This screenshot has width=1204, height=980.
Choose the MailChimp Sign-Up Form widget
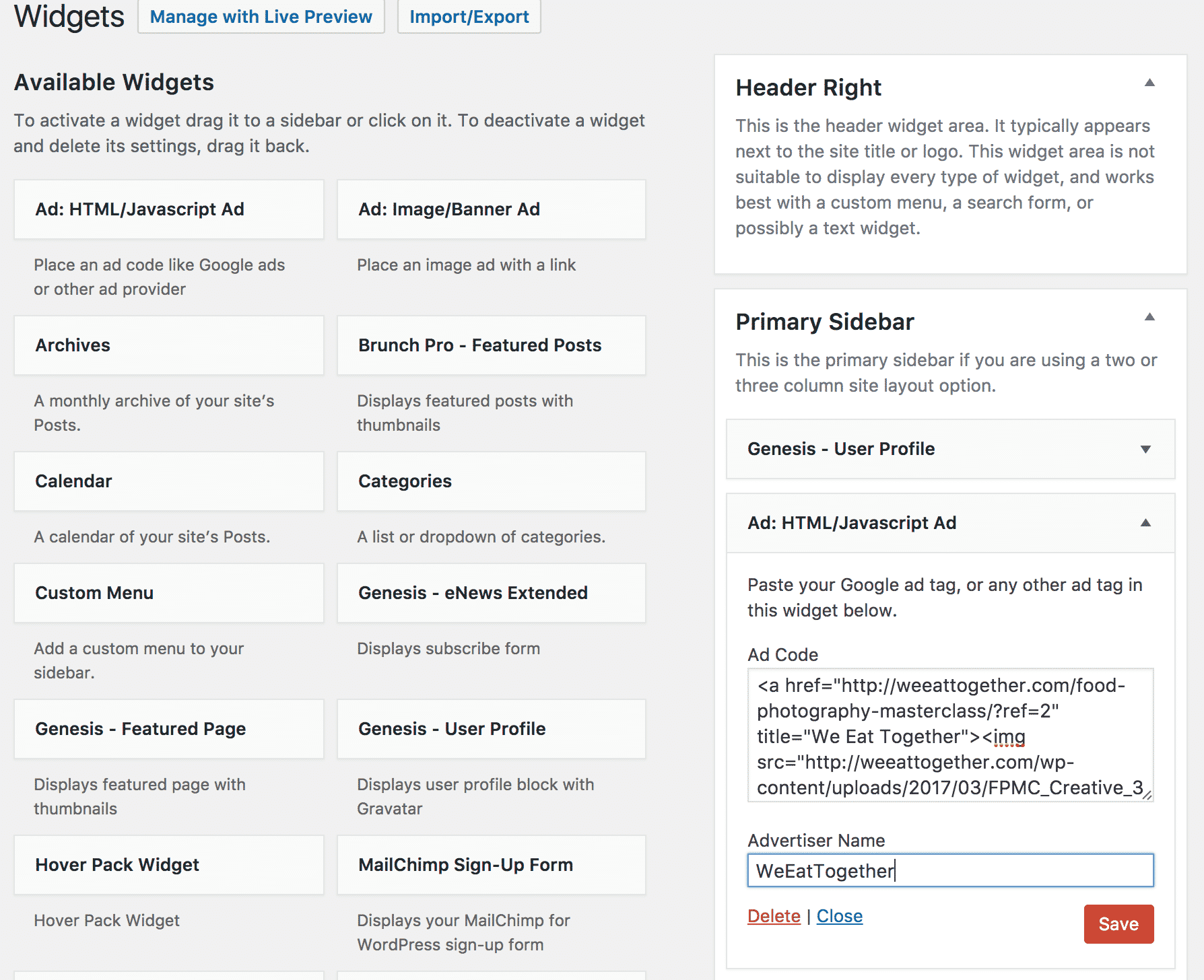point(492,865)
